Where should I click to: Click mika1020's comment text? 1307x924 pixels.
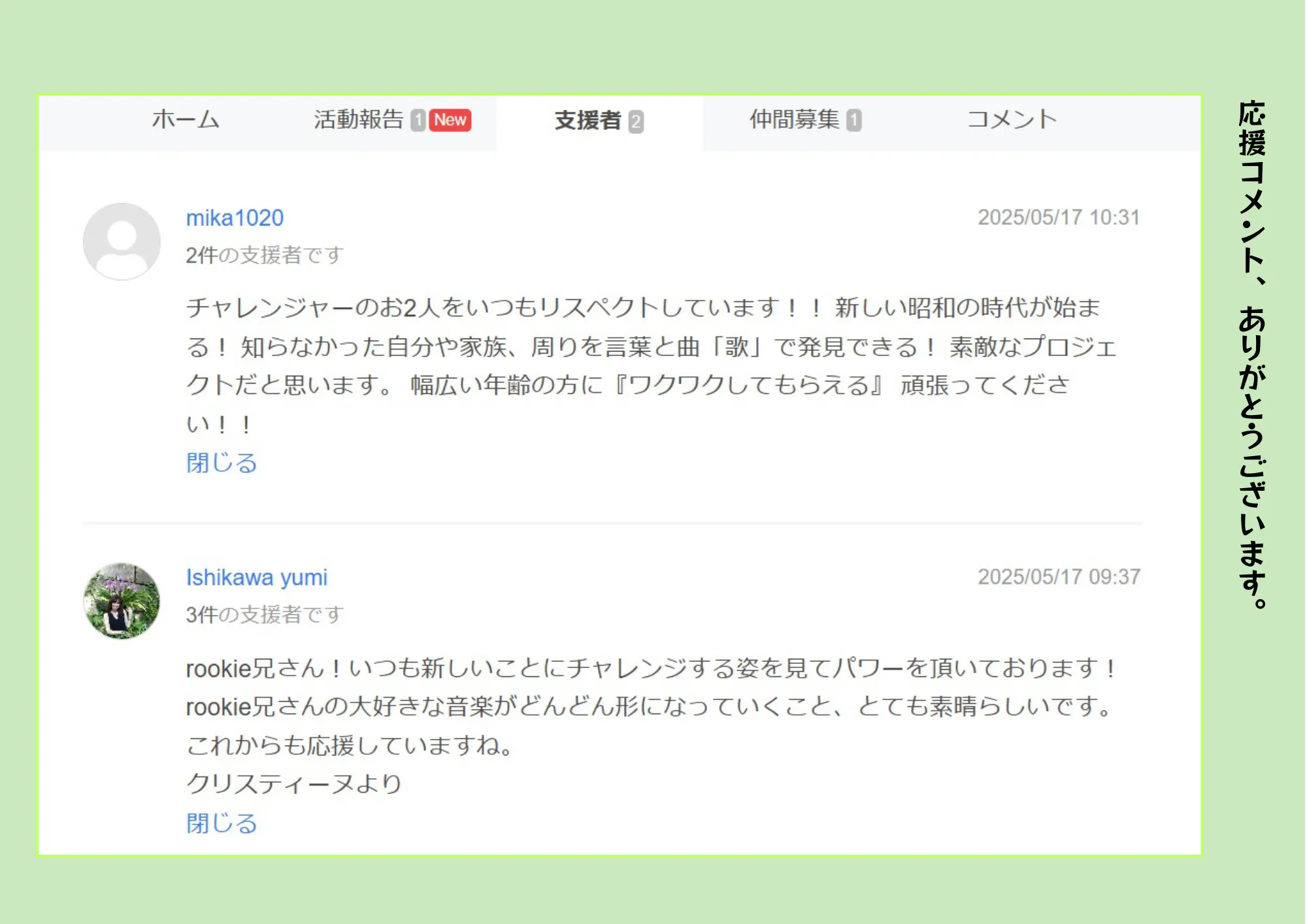tap(652, 366)
